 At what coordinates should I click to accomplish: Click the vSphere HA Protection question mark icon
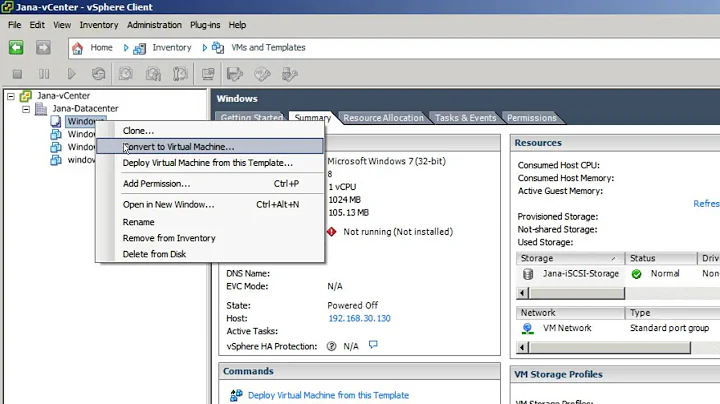[x=332, y=346]
